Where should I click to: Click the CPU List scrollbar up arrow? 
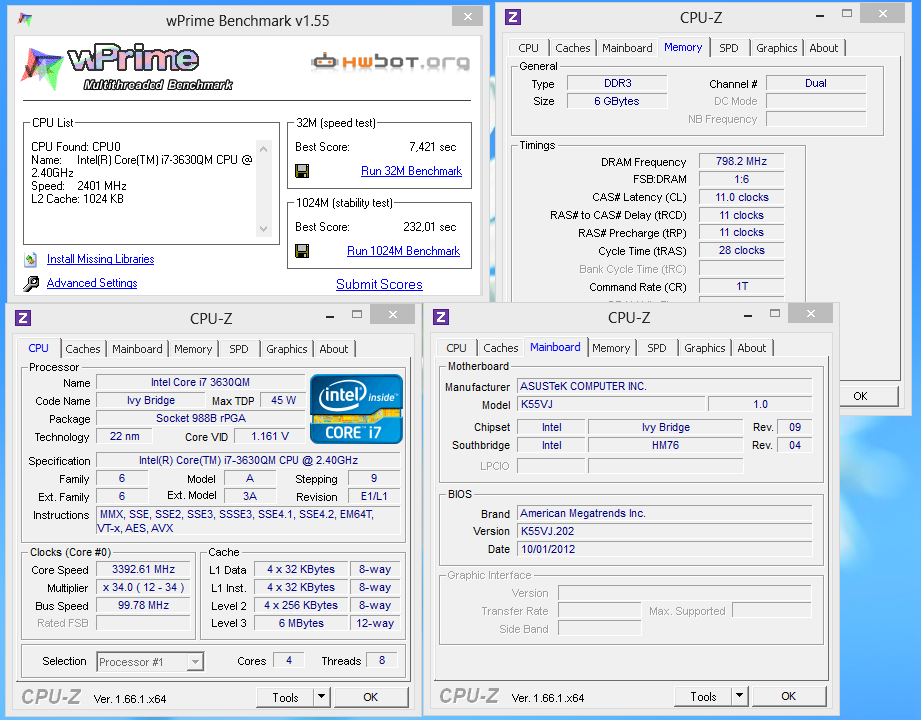(x=264, y=149)
